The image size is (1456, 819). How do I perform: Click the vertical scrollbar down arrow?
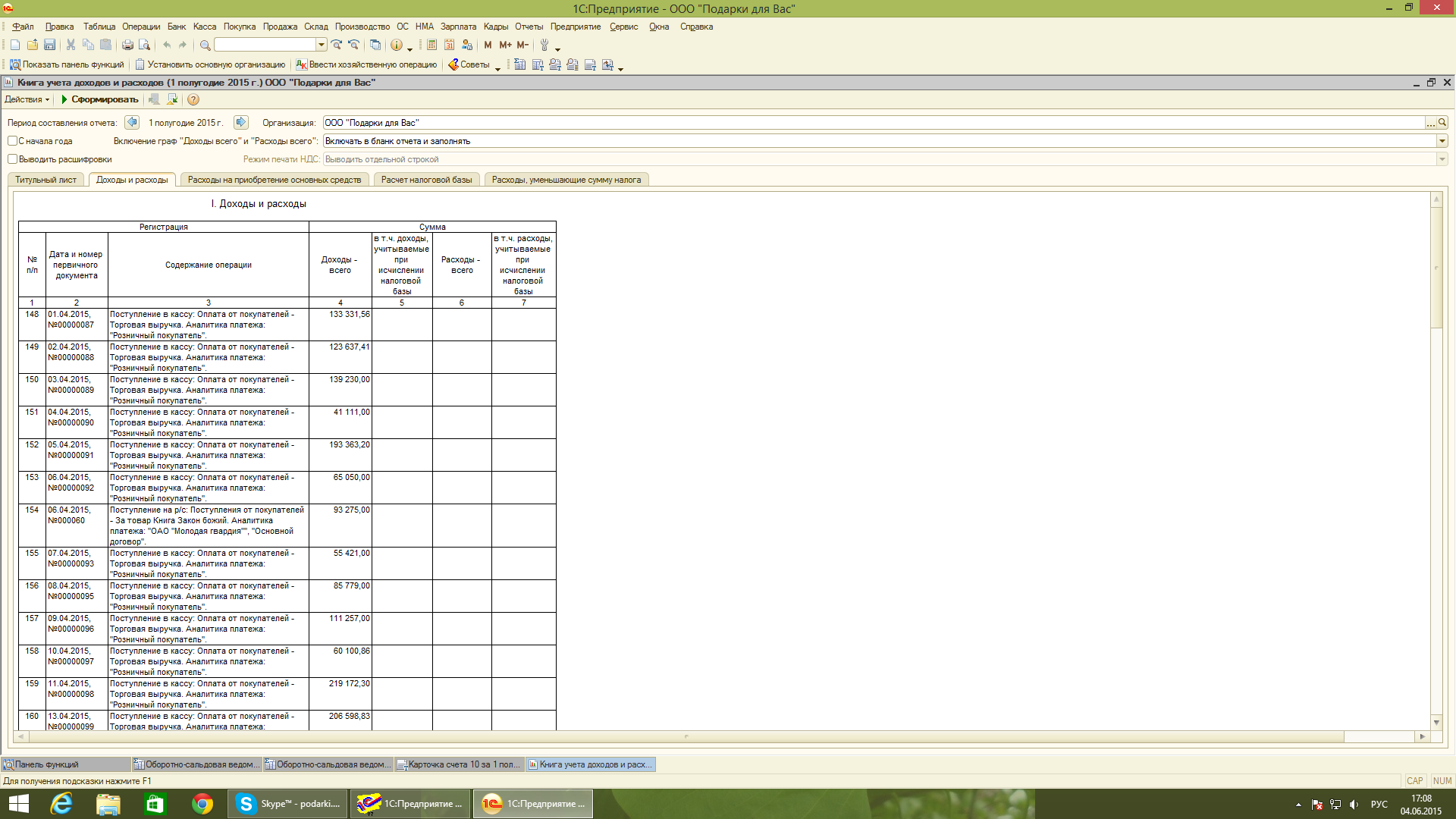coord(1436,723)
